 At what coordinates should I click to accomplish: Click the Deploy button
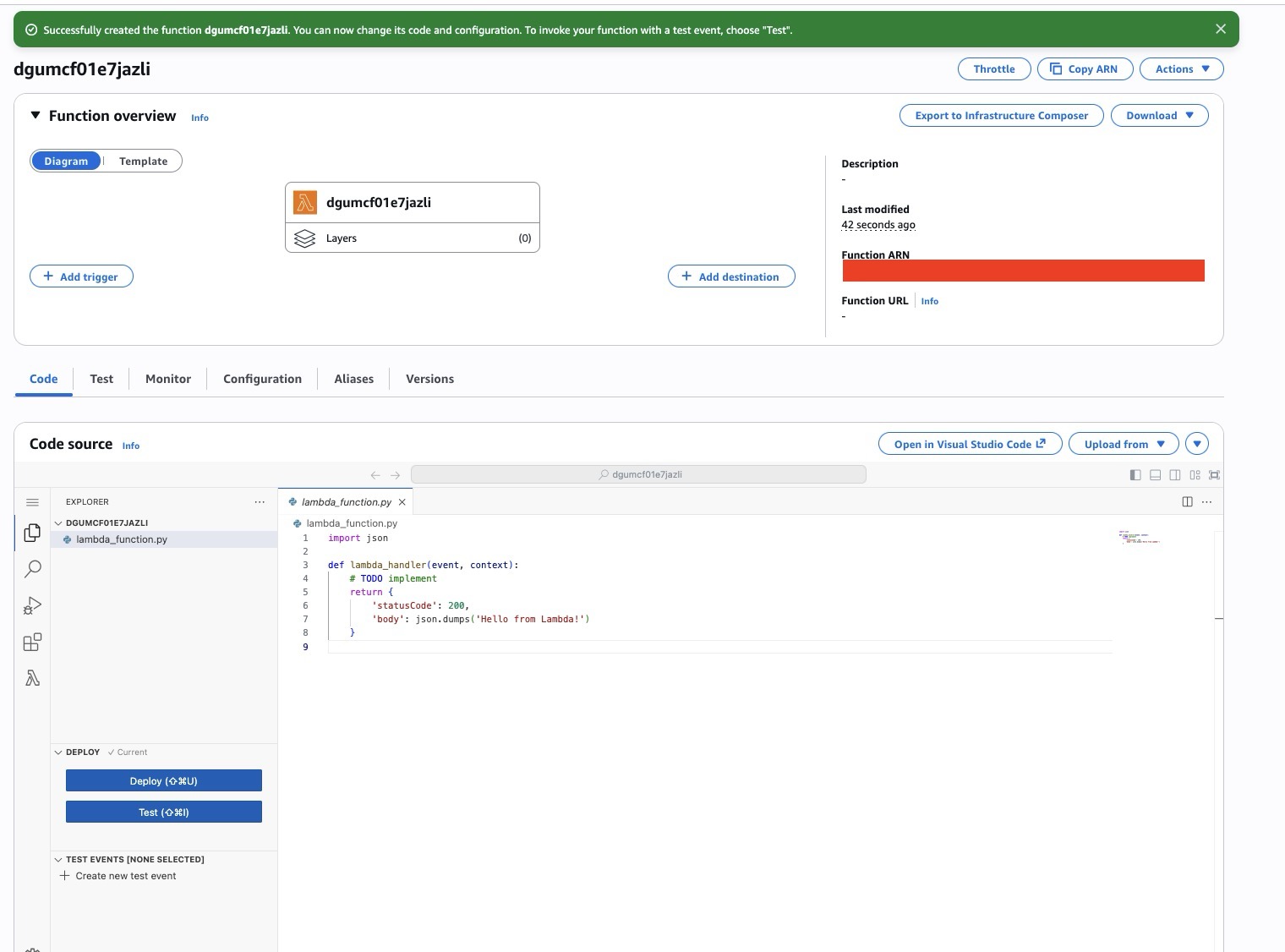[163, 781]
